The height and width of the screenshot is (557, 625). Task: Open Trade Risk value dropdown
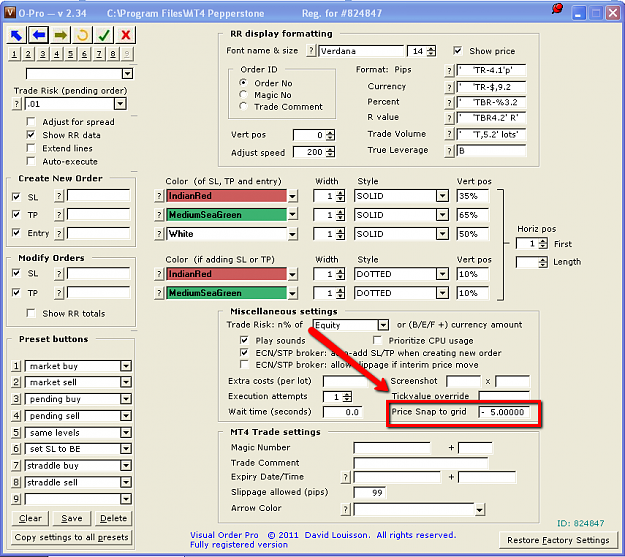coord(120,104)
